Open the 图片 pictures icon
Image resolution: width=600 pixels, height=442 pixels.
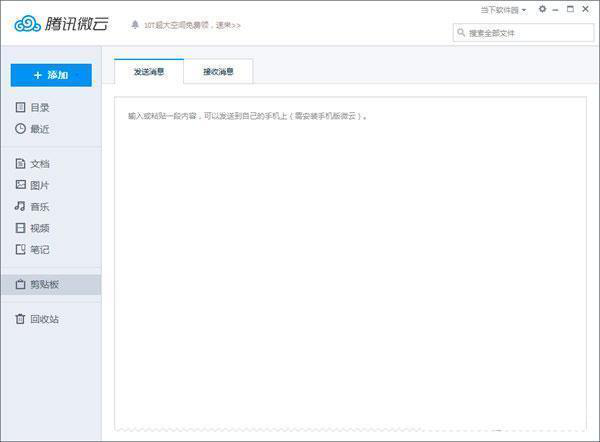pyautogui.click(x=20, y=184)
